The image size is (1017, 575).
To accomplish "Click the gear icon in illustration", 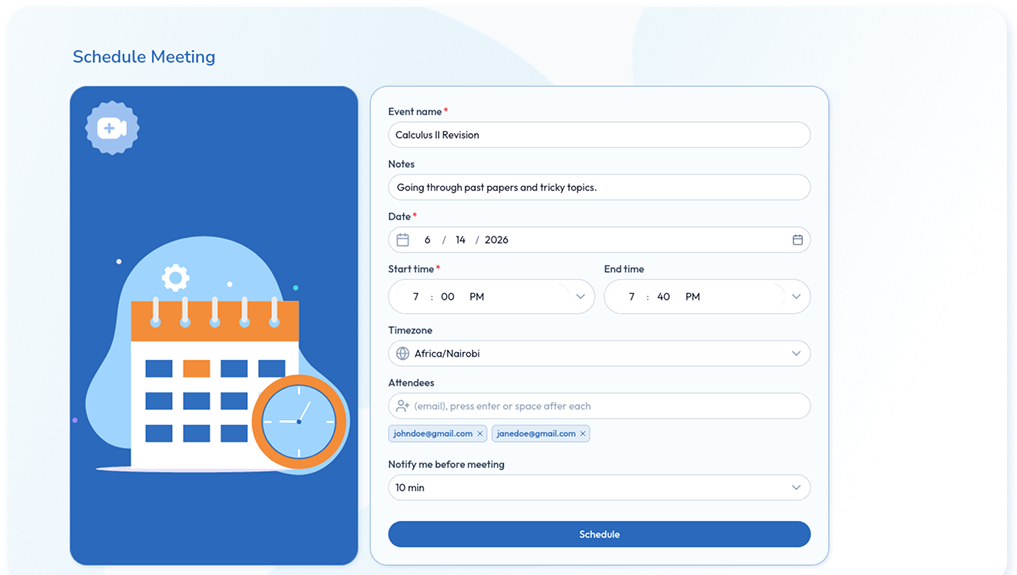I will 175,278.
